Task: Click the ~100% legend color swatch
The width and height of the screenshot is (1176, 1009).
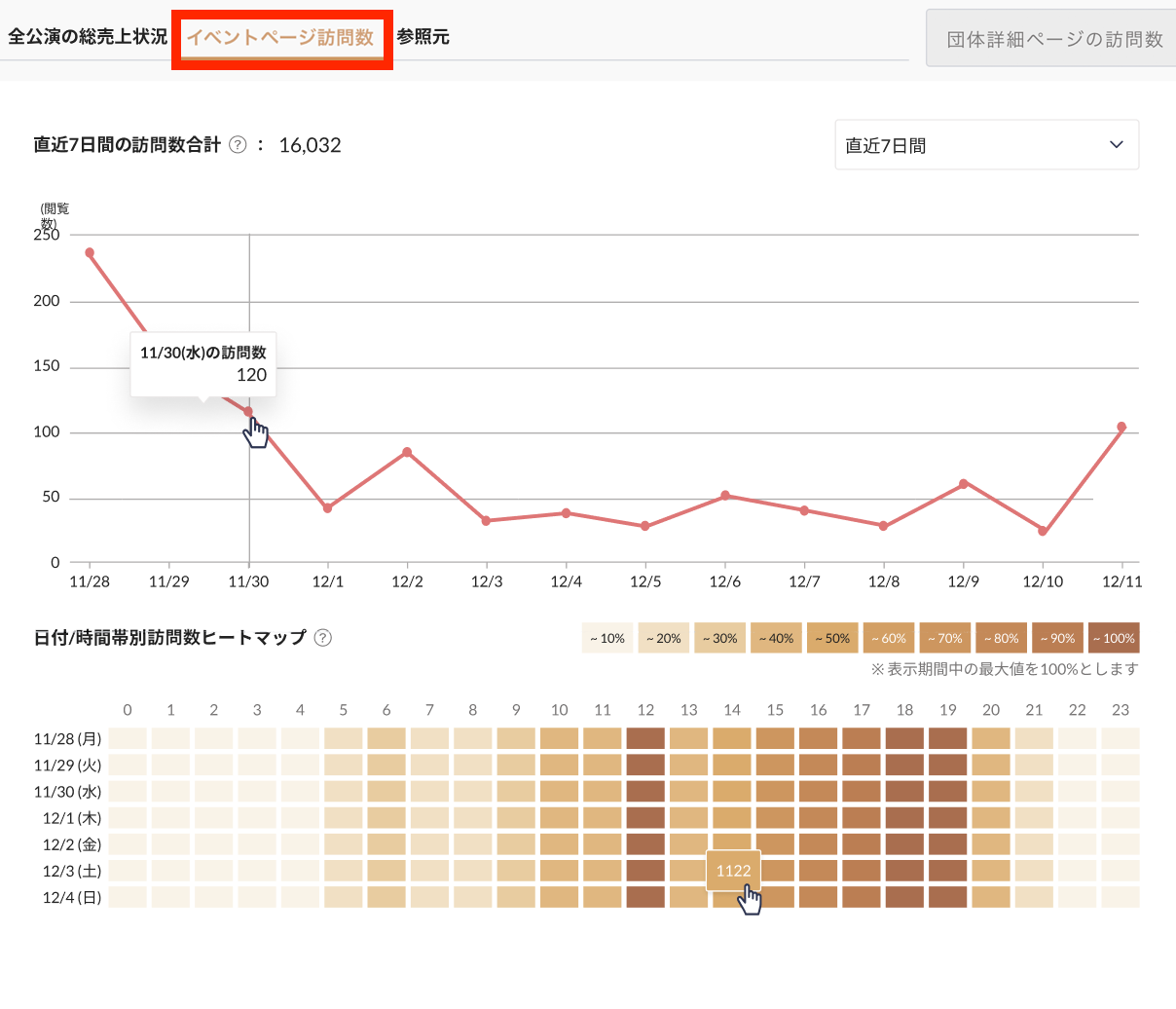Action: [1114, 639]
